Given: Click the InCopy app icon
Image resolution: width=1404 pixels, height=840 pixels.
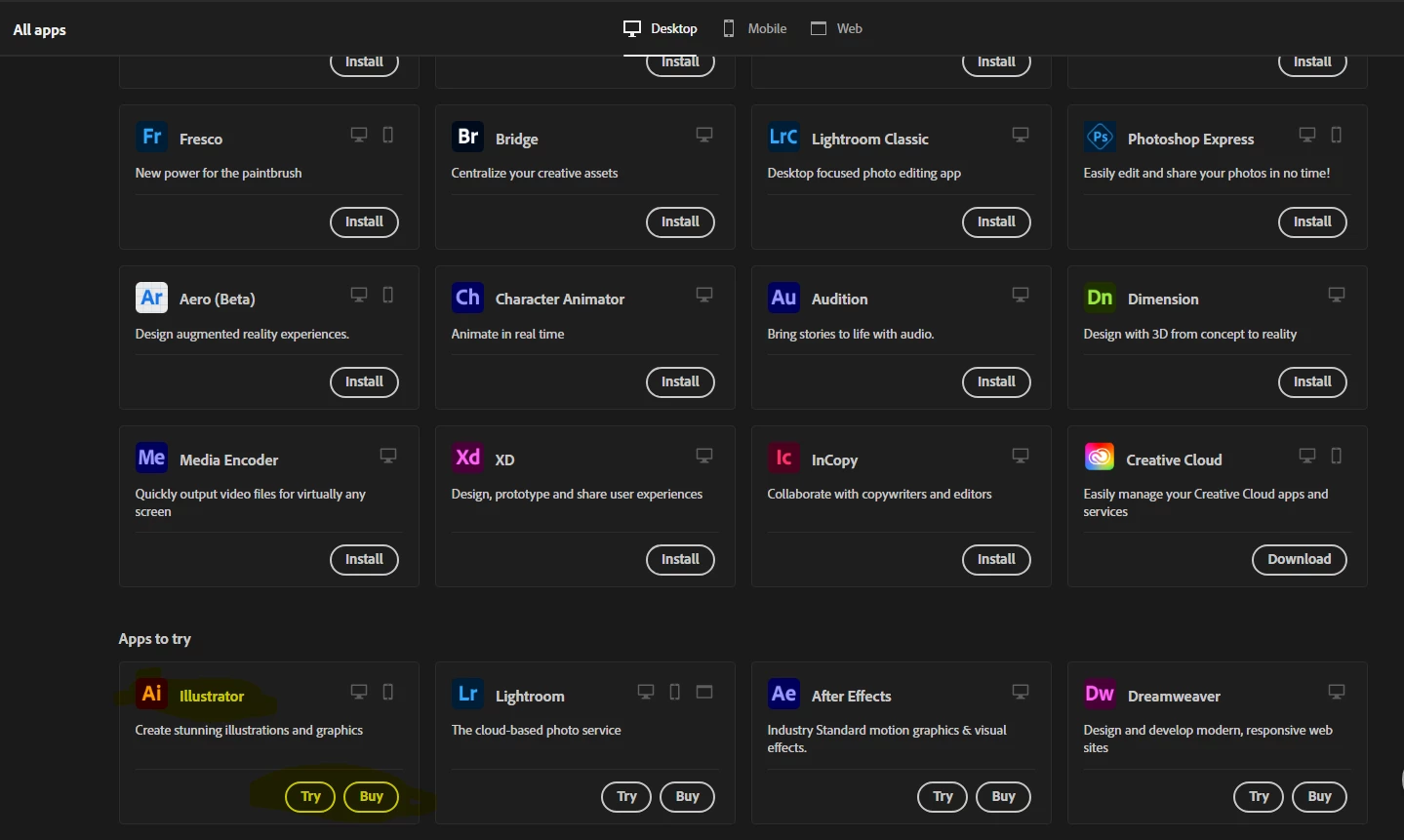Looking at the screenshot, I should click(783, 458).
